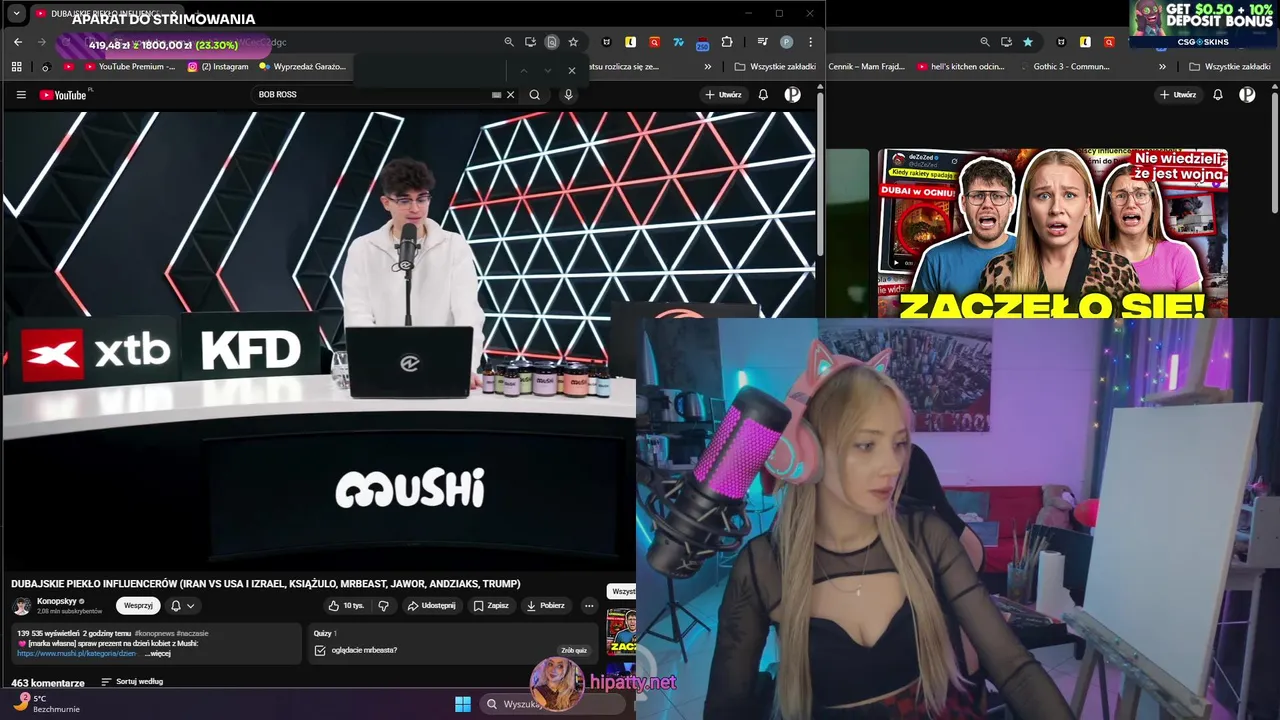Open Wszystkie zakładki folder, right browser

[1230, 67]
